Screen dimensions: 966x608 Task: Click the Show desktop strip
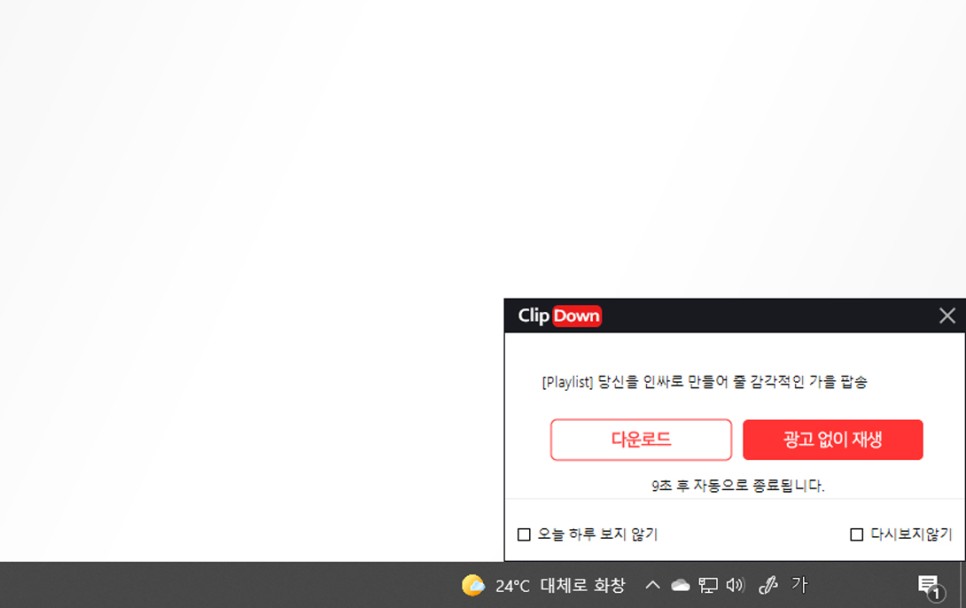[x=962, y=585]
